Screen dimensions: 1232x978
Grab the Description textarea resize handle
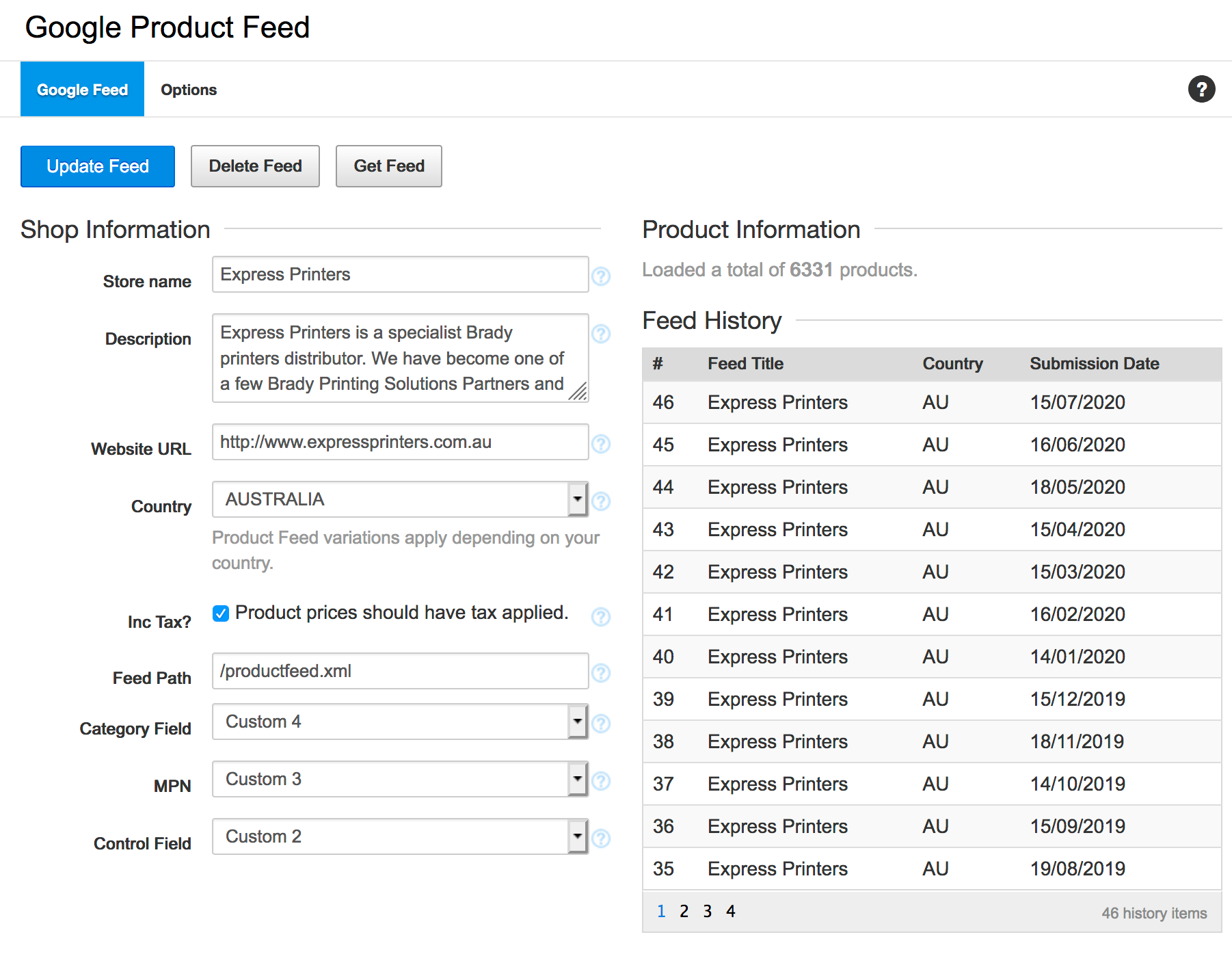click(578, 392)
